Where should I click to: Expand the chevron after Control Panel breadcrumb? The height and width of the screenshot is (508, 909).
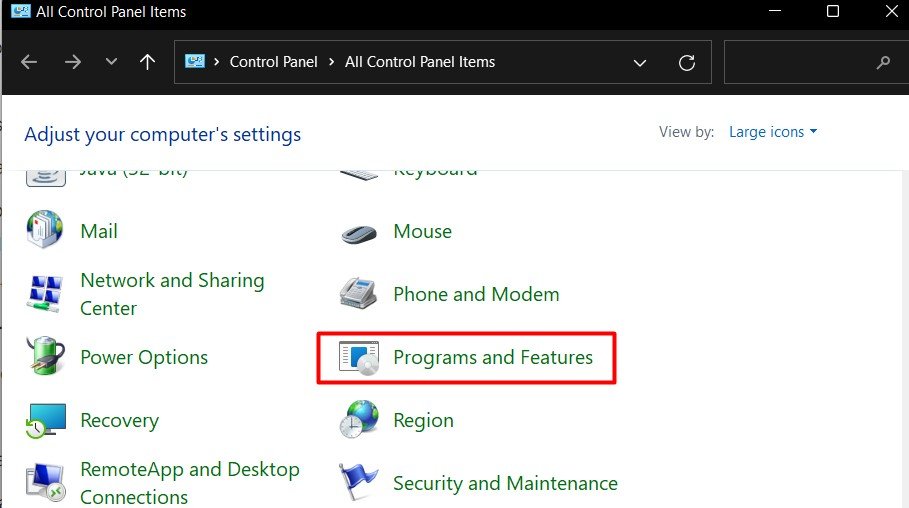click(332, 61)
